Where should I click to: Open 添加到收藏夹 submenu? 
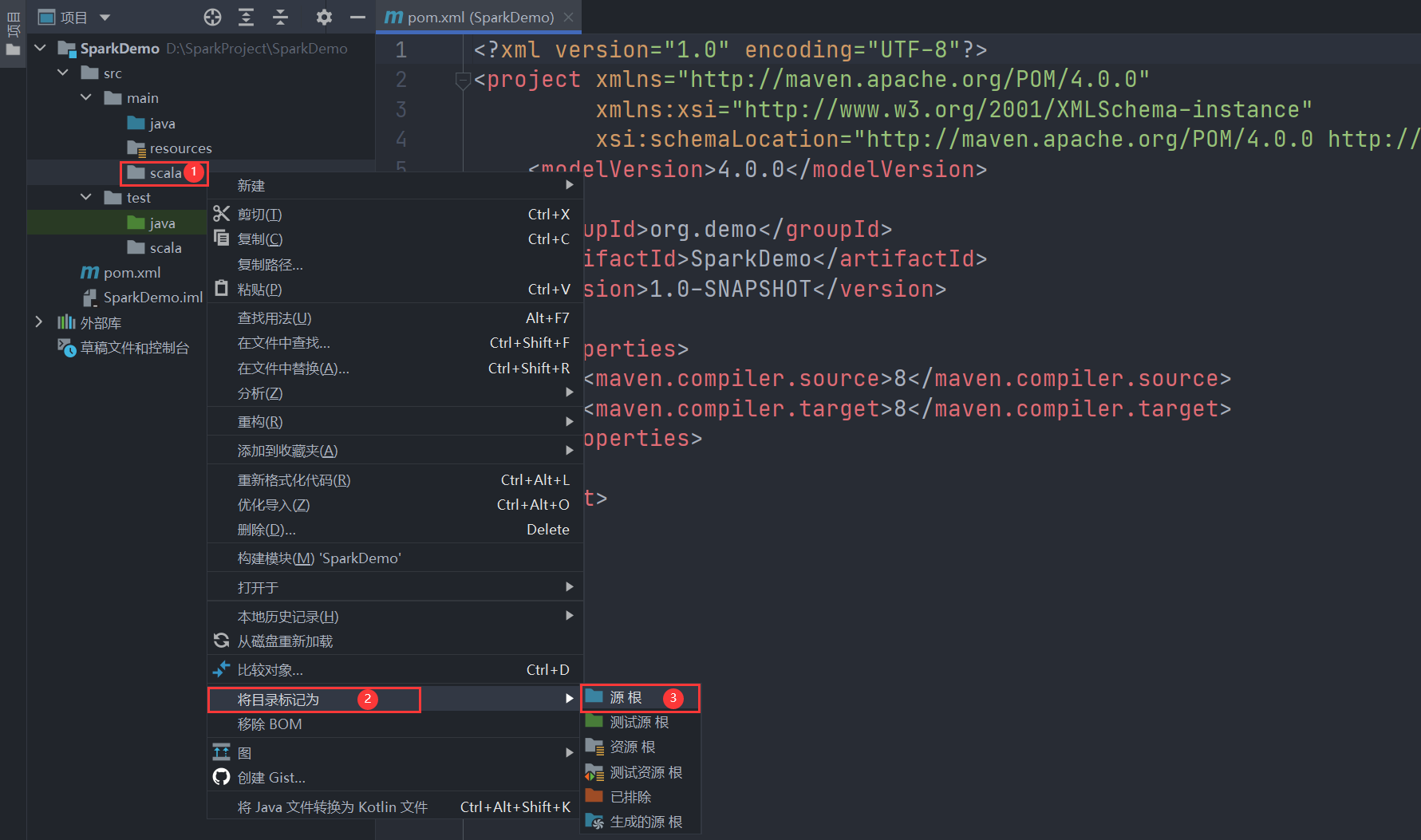coord(395,451)
